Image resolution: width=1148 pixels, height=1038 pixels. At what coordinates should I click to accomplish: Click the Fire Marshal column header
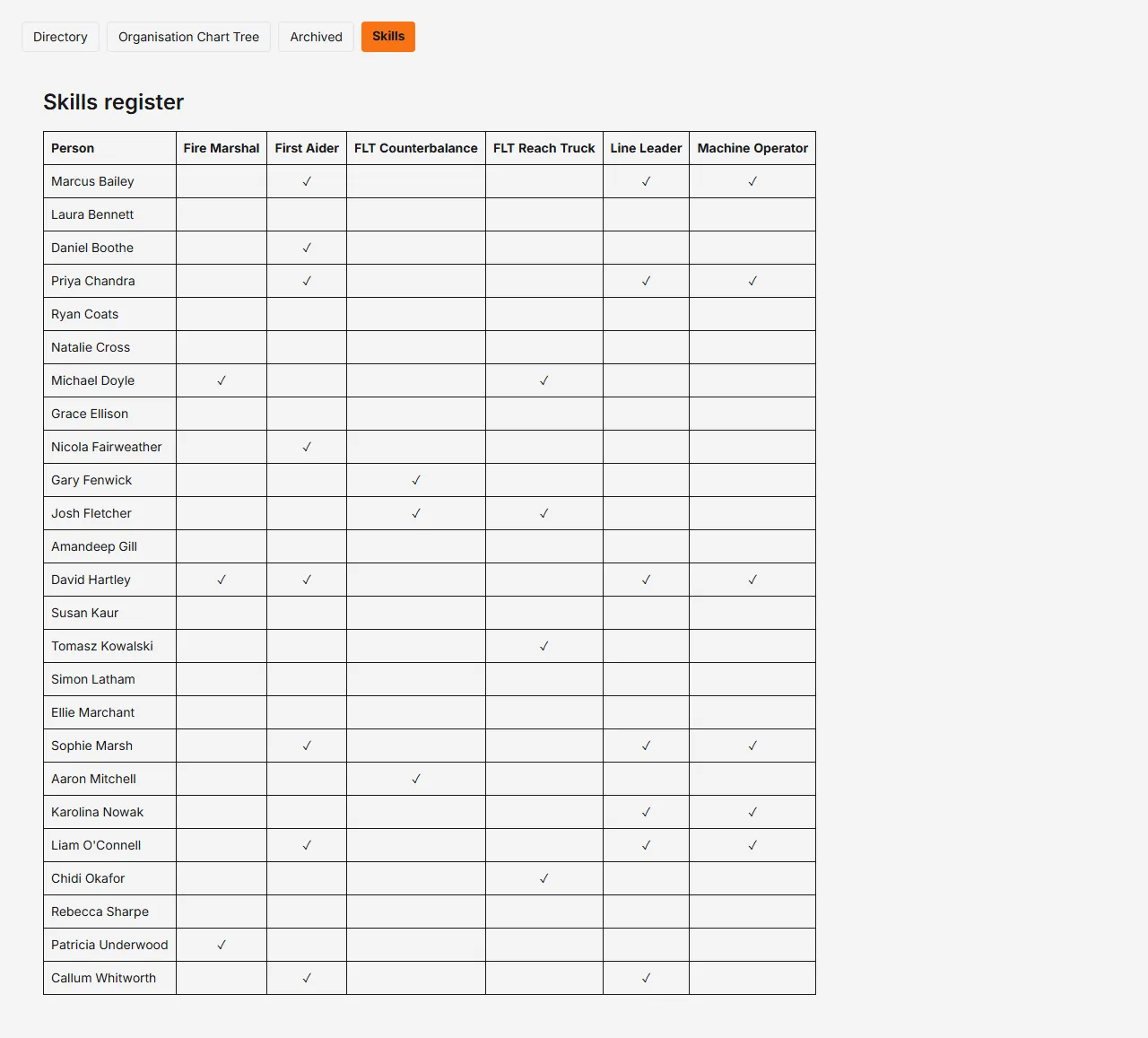(x=222, y=148)
